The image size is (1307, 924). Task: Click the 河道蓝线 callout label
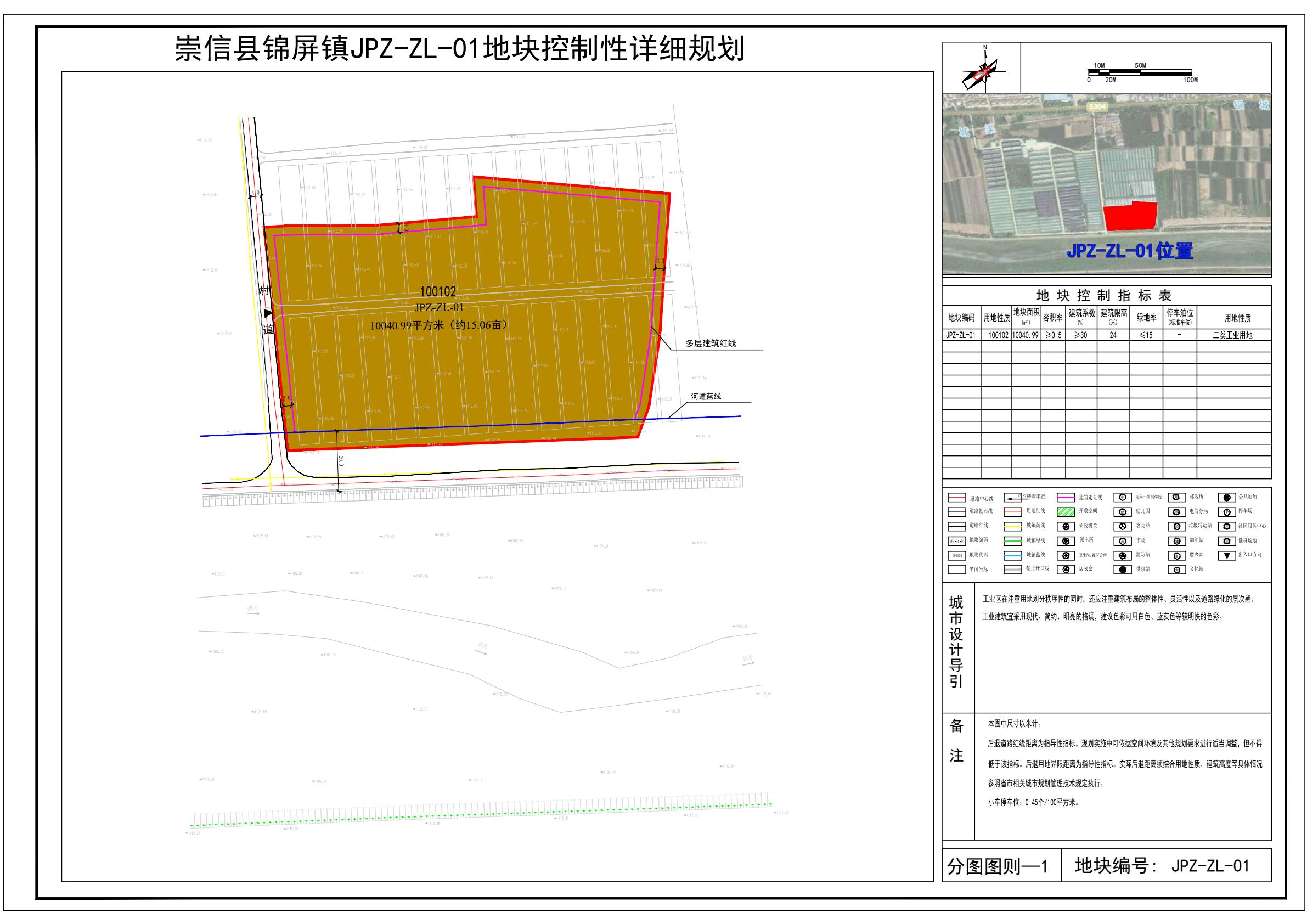(706, 396)
